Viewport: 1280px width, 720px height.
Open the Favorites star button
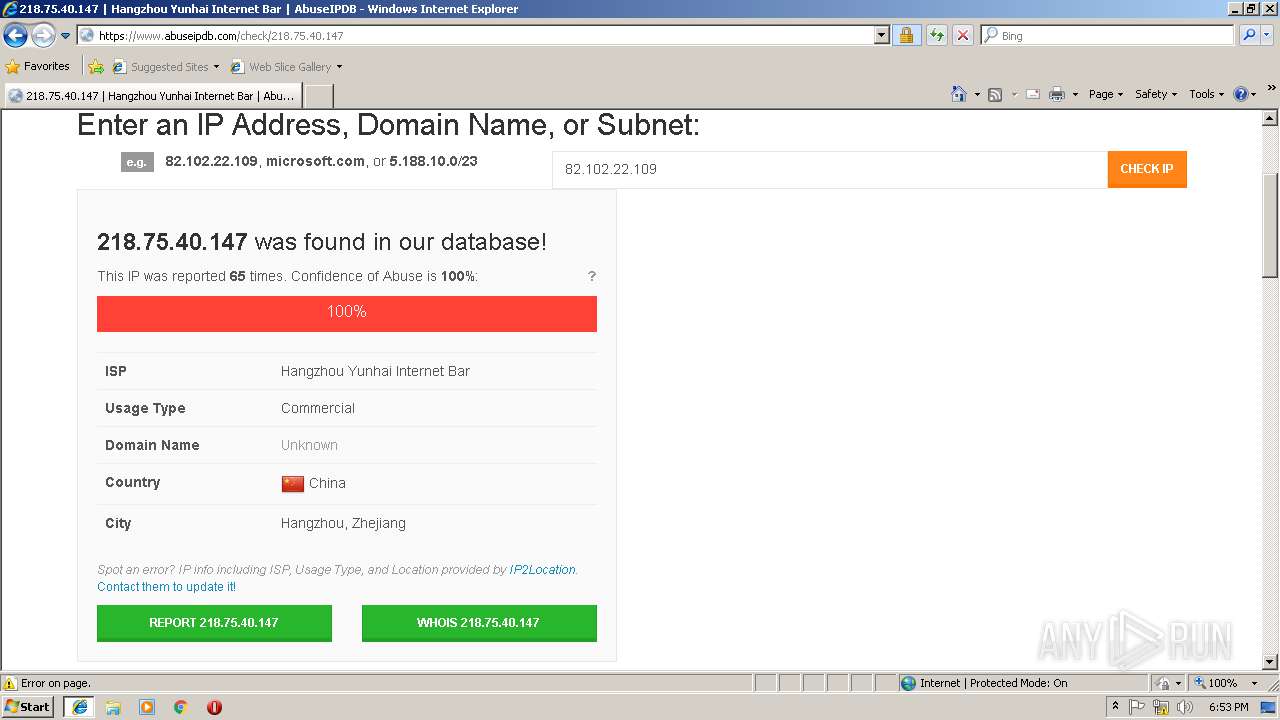tap(38, 67)
